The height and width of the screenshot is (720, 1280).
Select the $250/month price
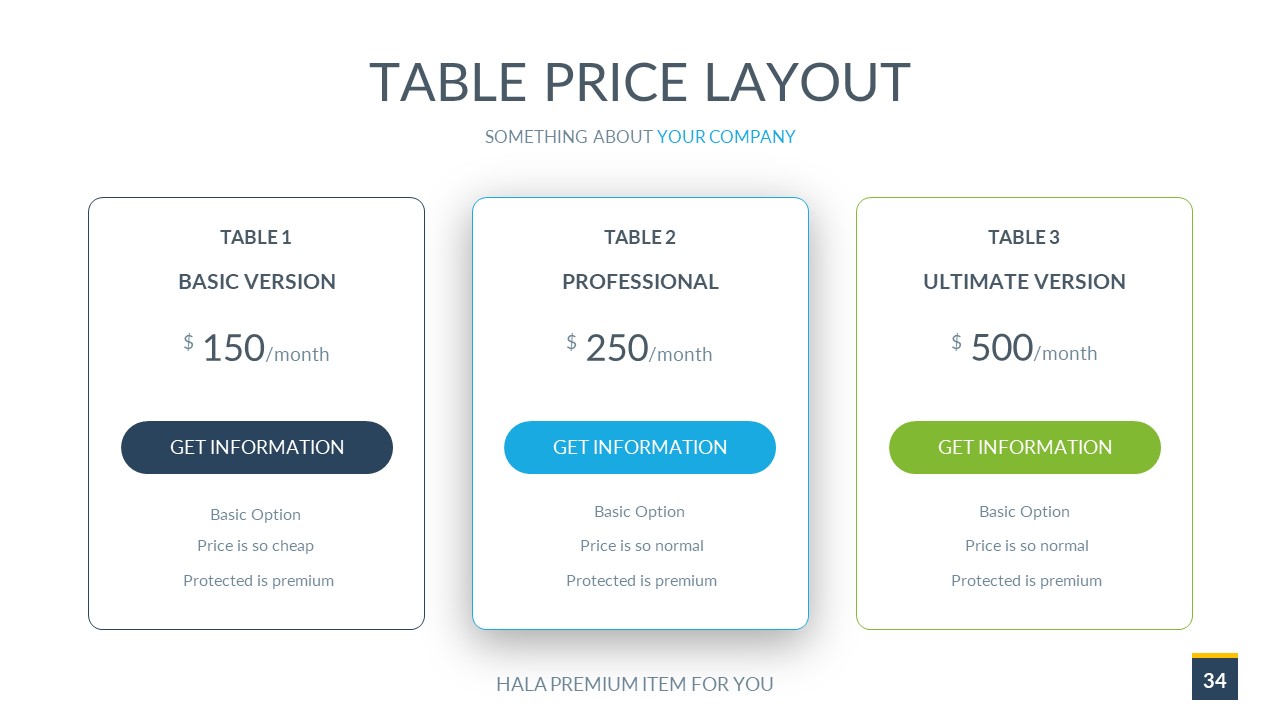coord(640,349)
